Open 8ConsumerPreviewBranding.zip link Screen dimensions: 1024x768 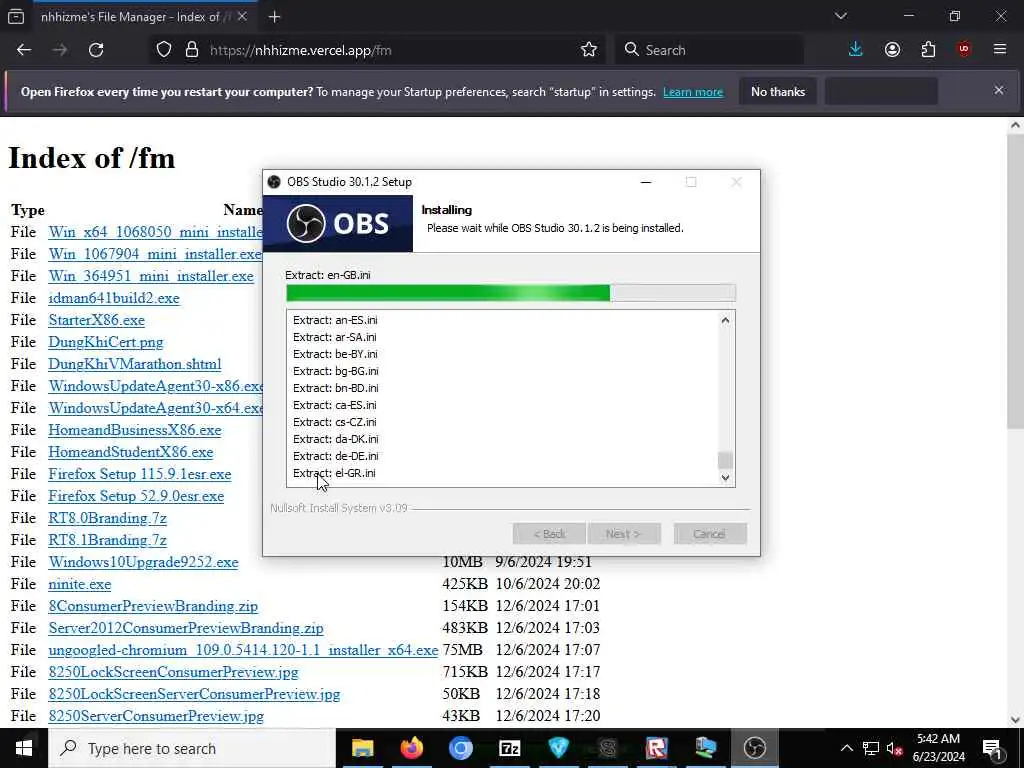153,606
